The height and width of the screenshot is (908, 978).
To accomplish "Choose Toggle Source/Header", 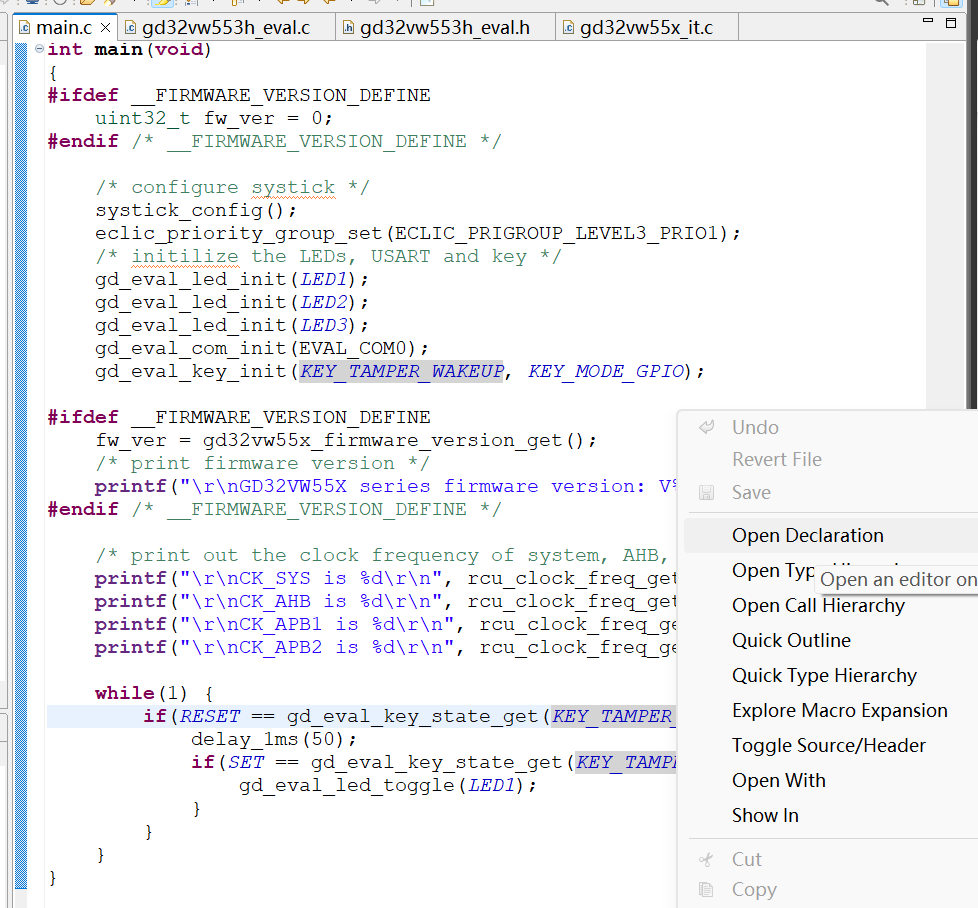I will [x=831, y=745].
